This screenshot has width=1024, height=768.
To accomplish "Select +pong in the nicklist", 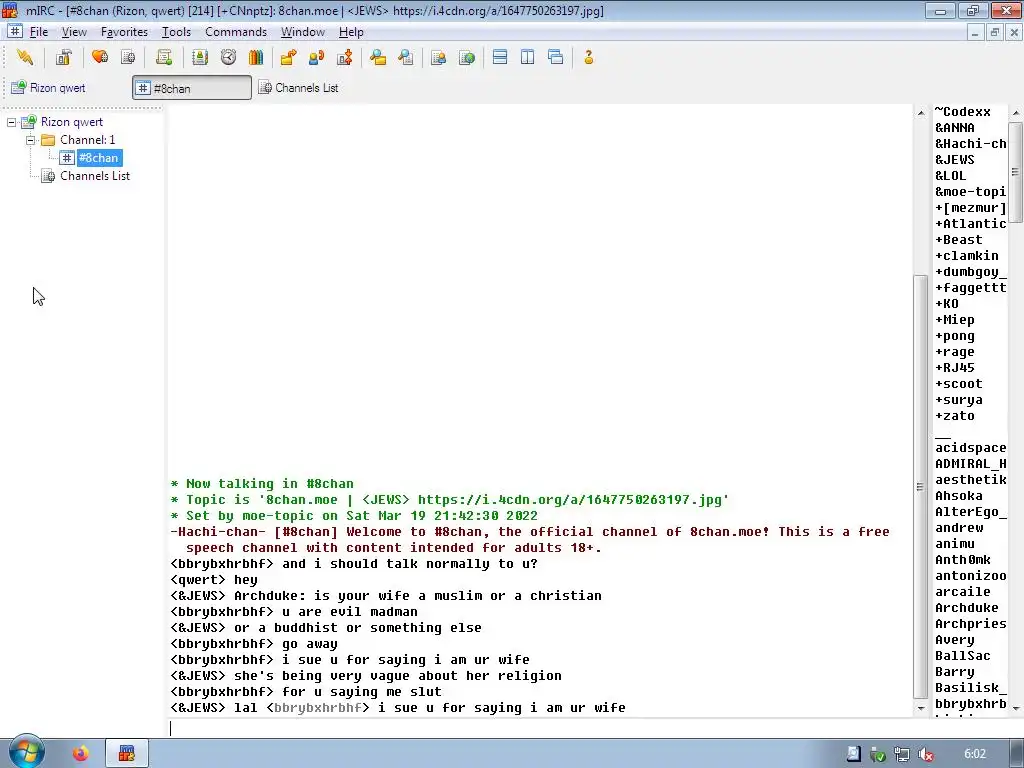I will click(x=955, y=336).
